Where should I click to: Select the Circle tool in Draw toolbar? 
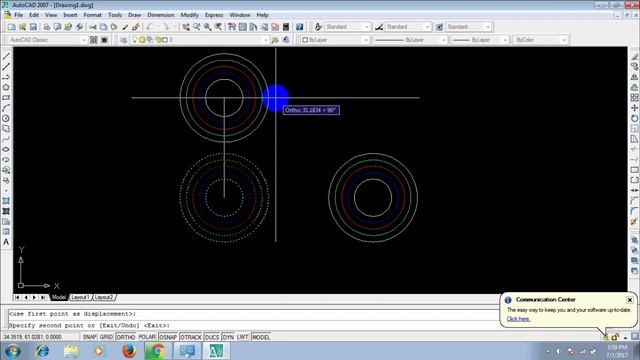[x=6, y=118]
